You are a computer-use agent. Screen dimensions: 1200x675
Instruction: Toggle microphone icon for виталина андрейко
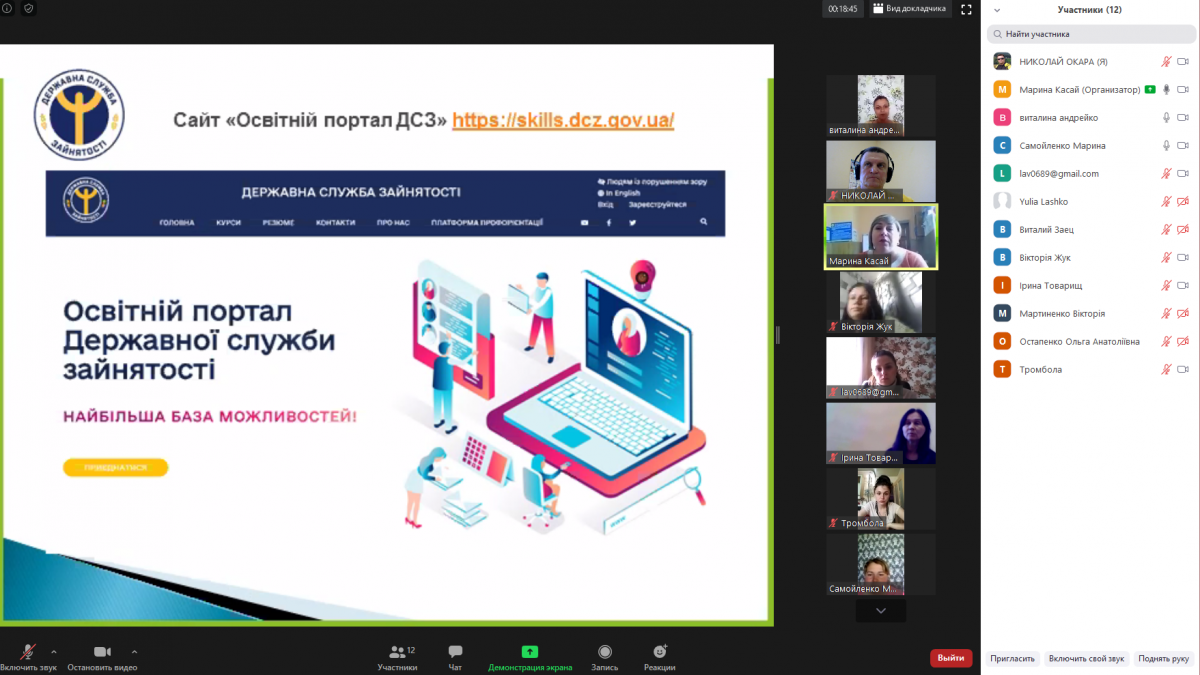coord(1166,117)
